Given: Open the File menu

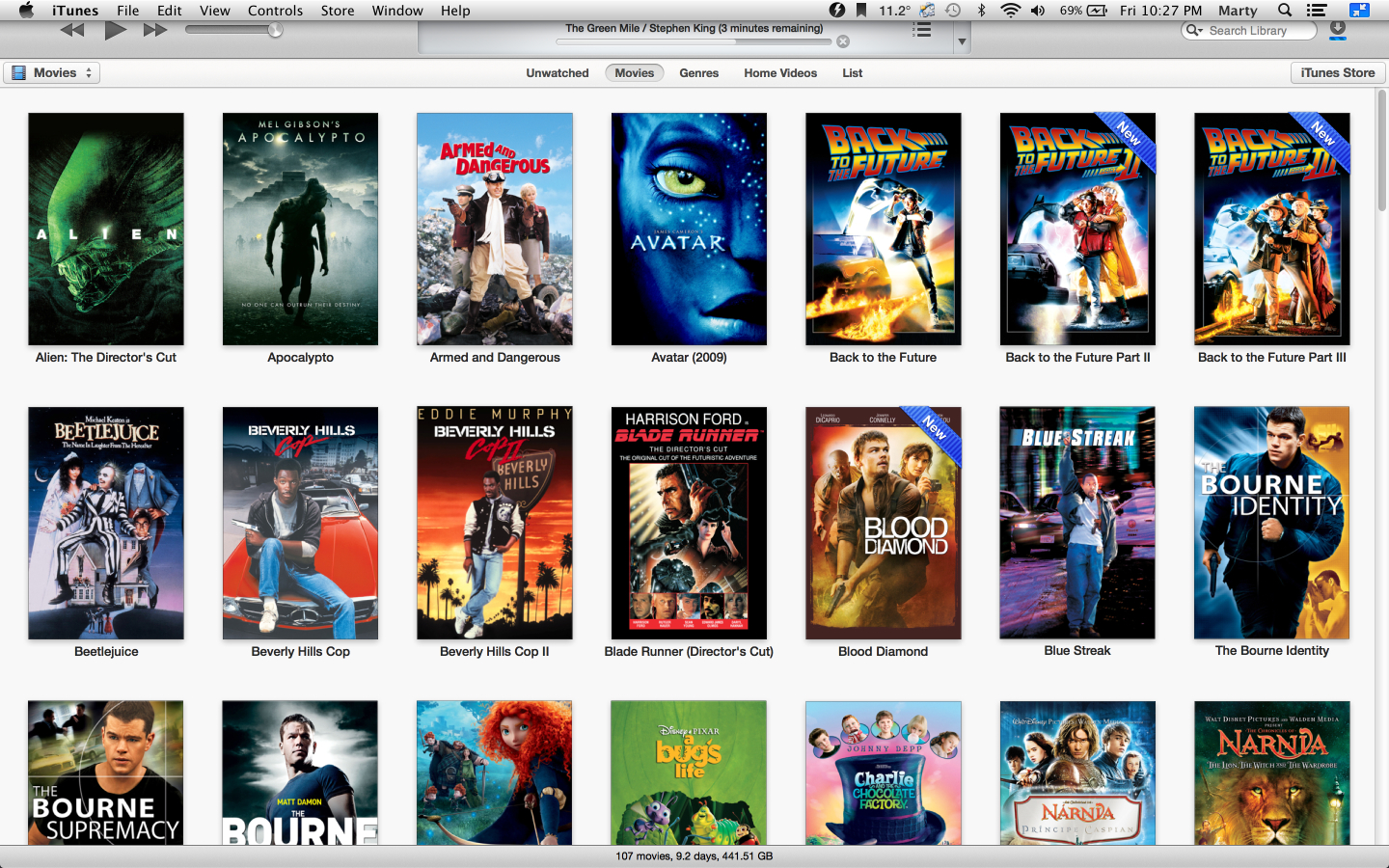Looking at the screenshot, I should coord(127,11).
